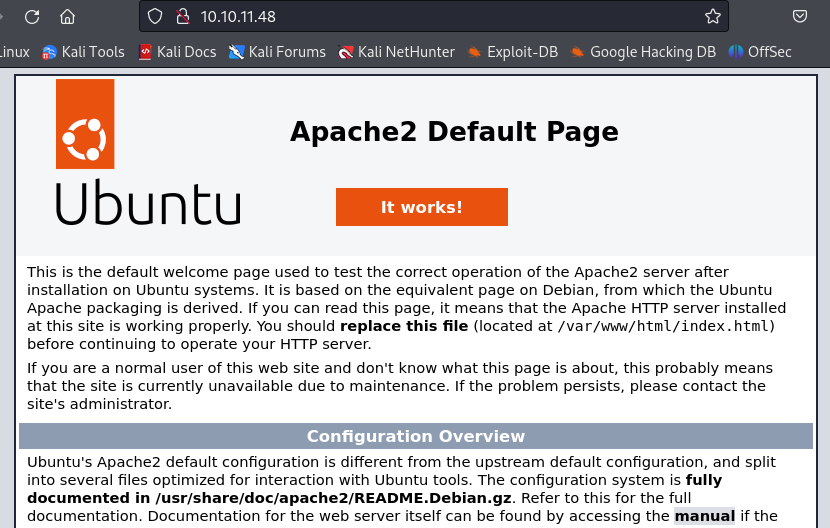Click the Exploit-DB bookmark favicon
This screenshot has height=528, width=830.
tap(474, 52)
